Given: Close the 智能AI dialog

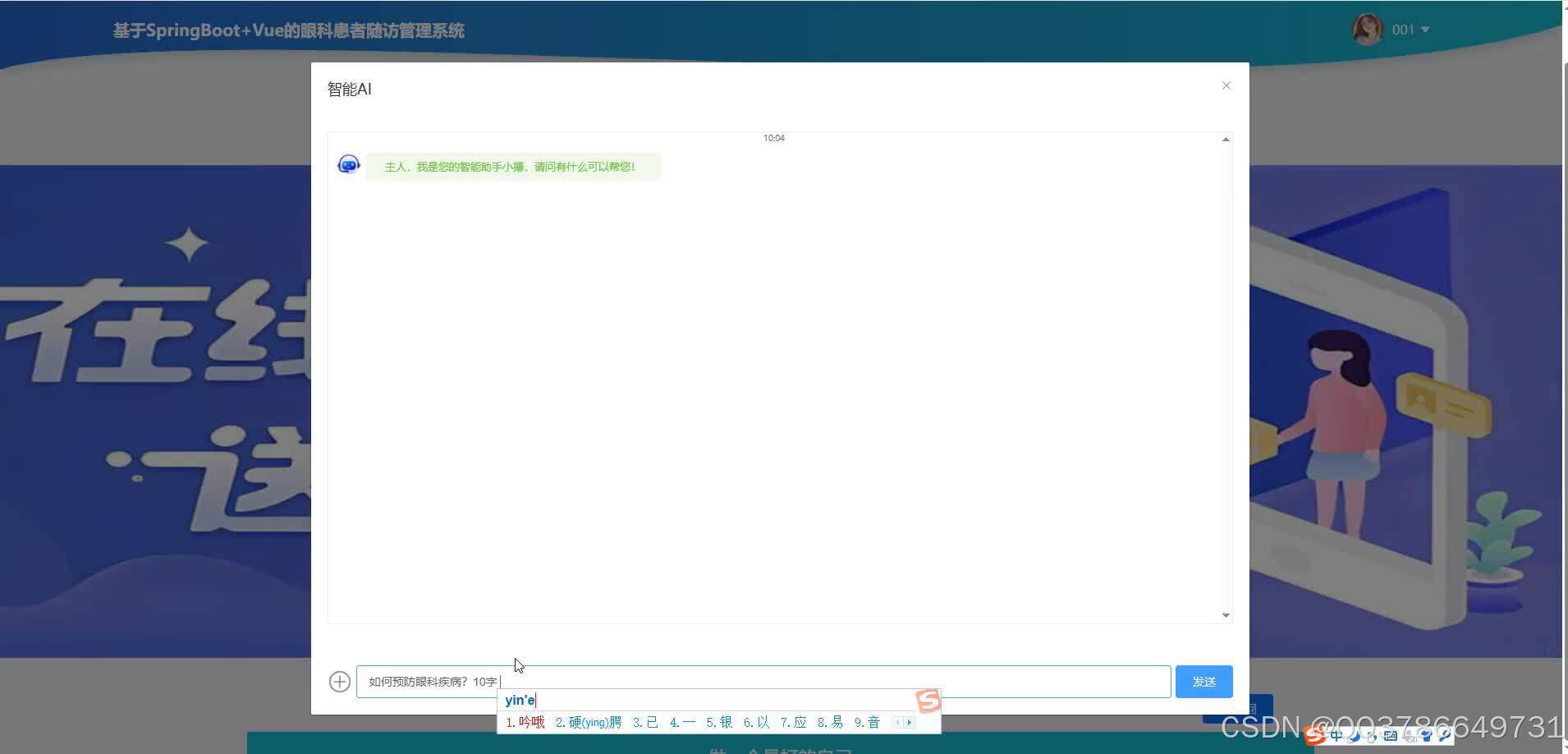Looking at the screenshot, I should 1226,85.
